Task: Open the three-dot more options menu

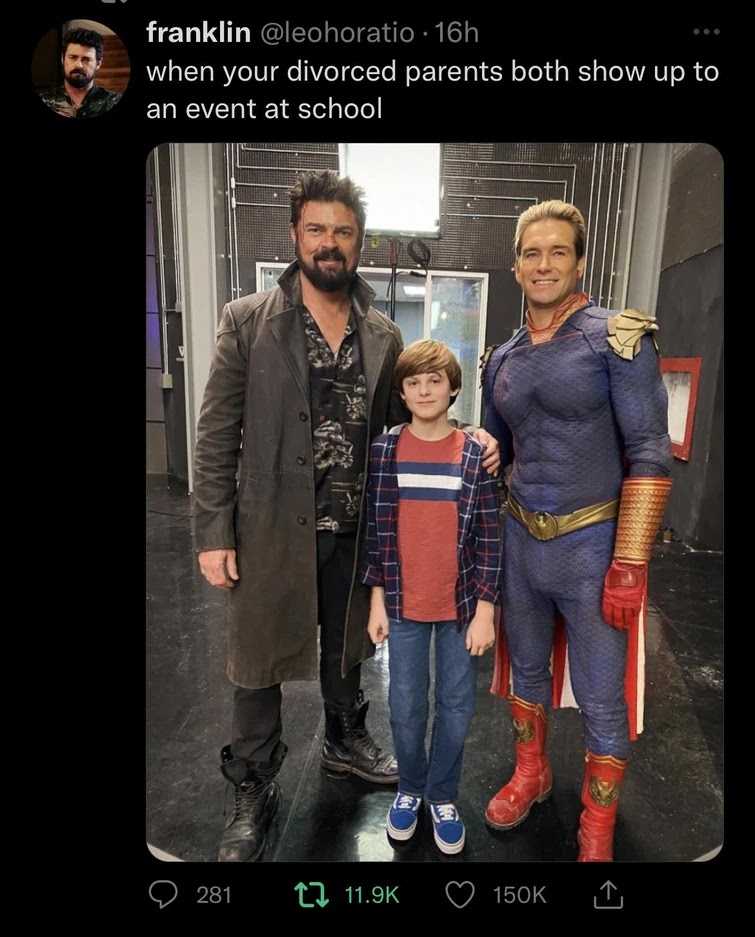Action: point(706,31)
